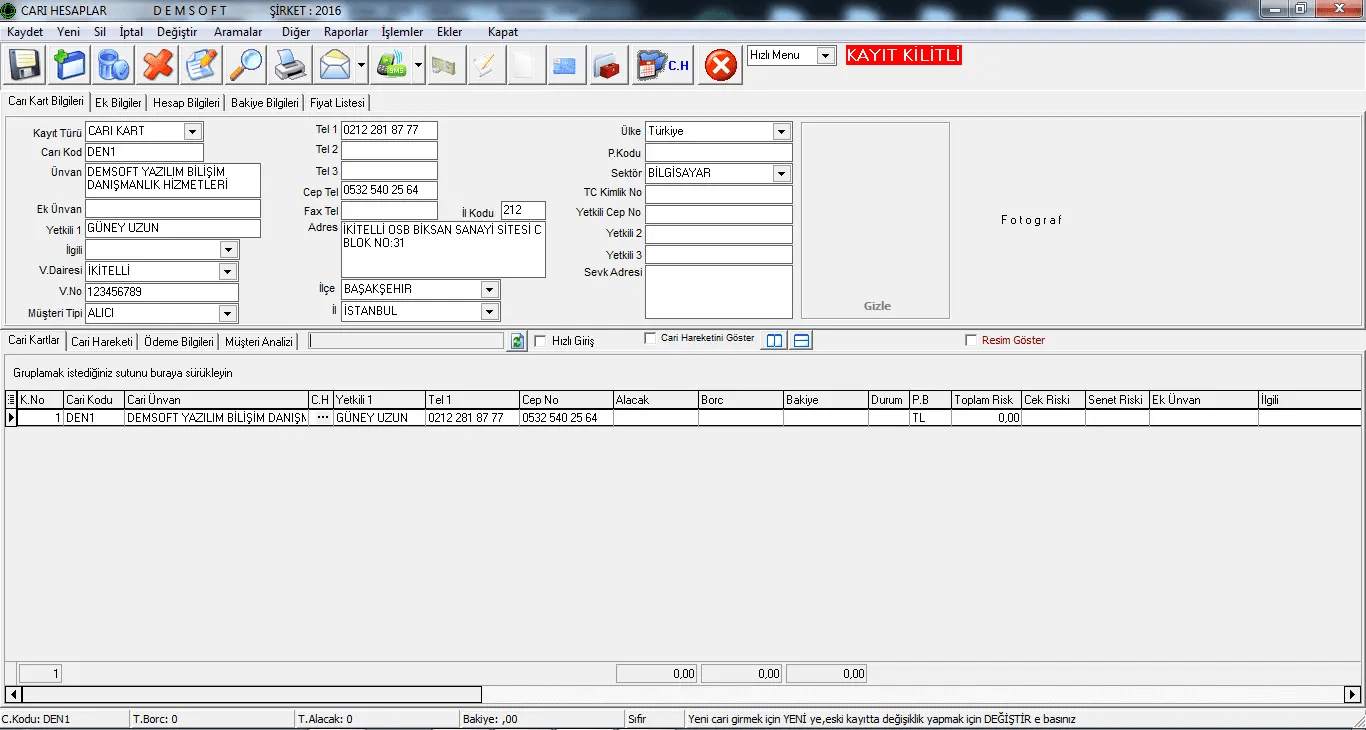1366x730 pixels.
Task: Click the SMS phone icon
Action: [x=391, y=65]
